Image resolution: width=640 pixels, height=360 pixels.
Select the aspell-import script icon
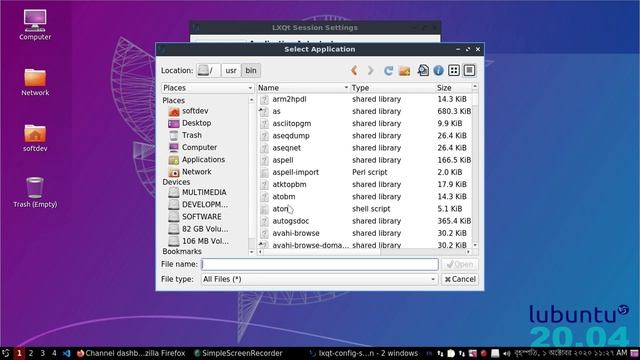pos(264,172)
